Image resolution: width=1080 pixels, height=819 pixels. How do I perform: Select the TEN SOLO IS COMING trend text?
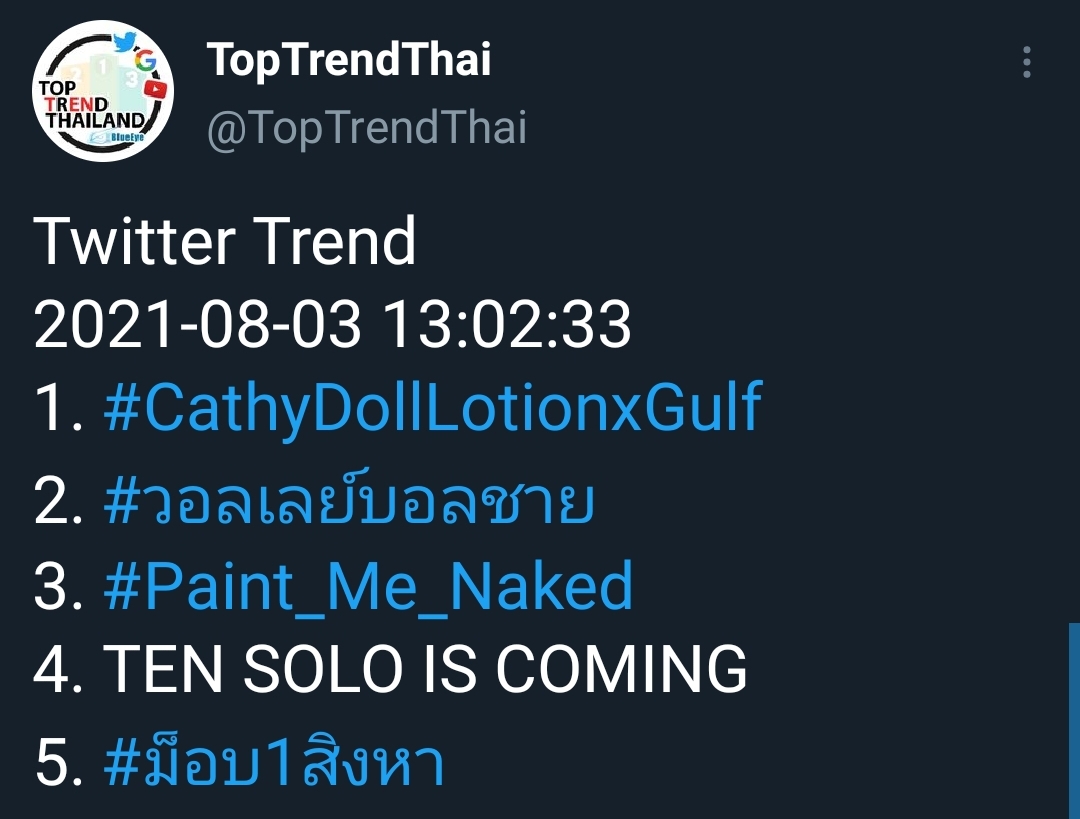click(x=425, y=669)
